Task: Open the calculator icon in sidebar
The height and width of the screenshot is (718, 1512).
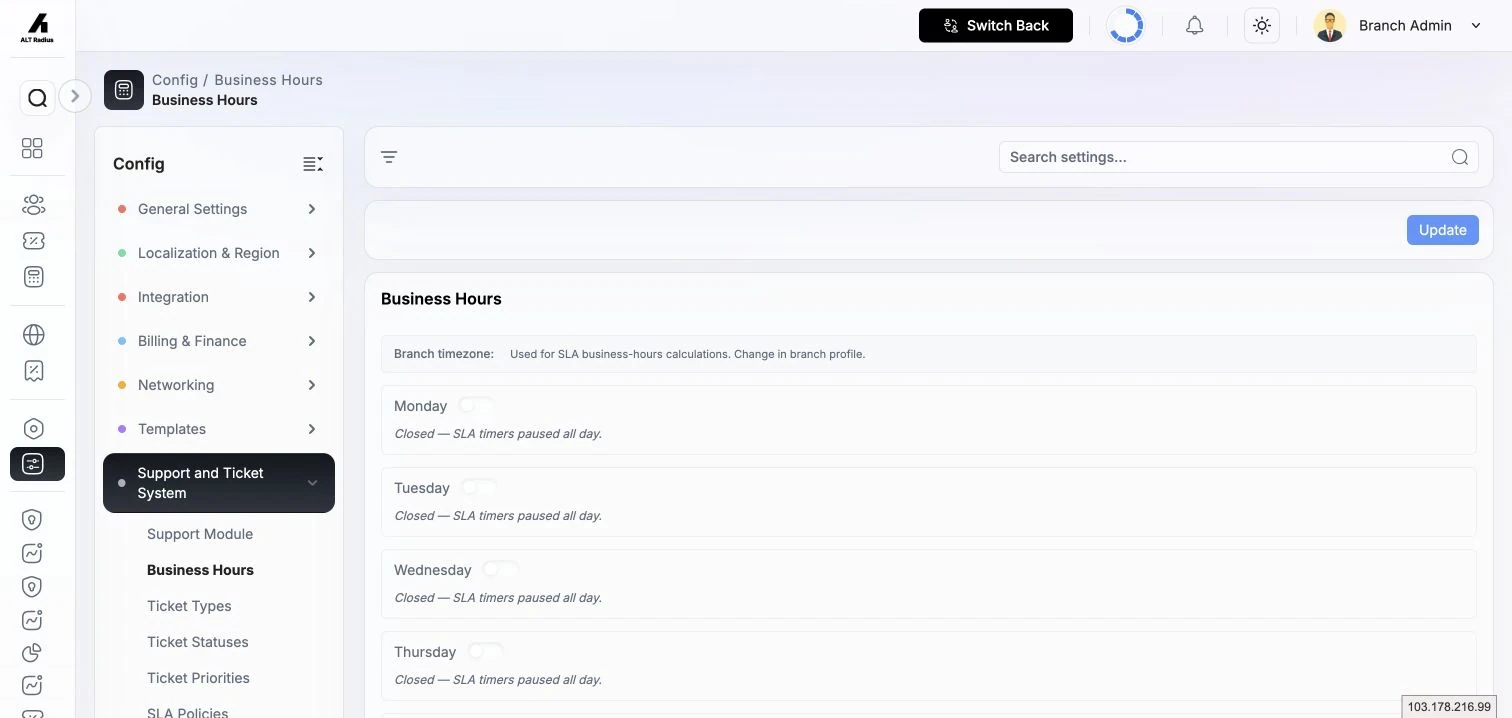Action: (33, 277)
